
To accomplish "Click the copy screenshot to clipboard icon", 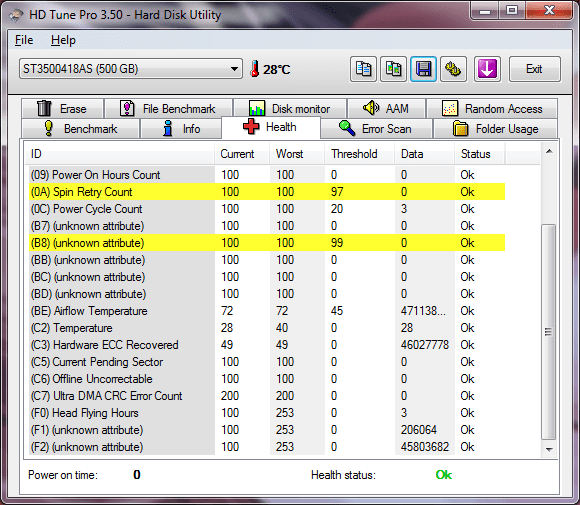I will (393, 69).
